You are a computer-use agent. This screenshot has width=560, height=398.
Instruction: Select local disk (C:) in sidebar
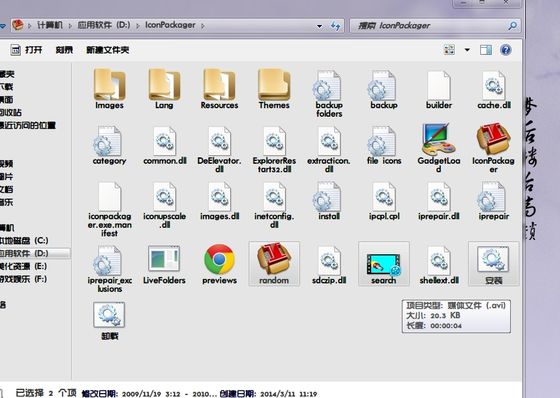tap(24, 240)
